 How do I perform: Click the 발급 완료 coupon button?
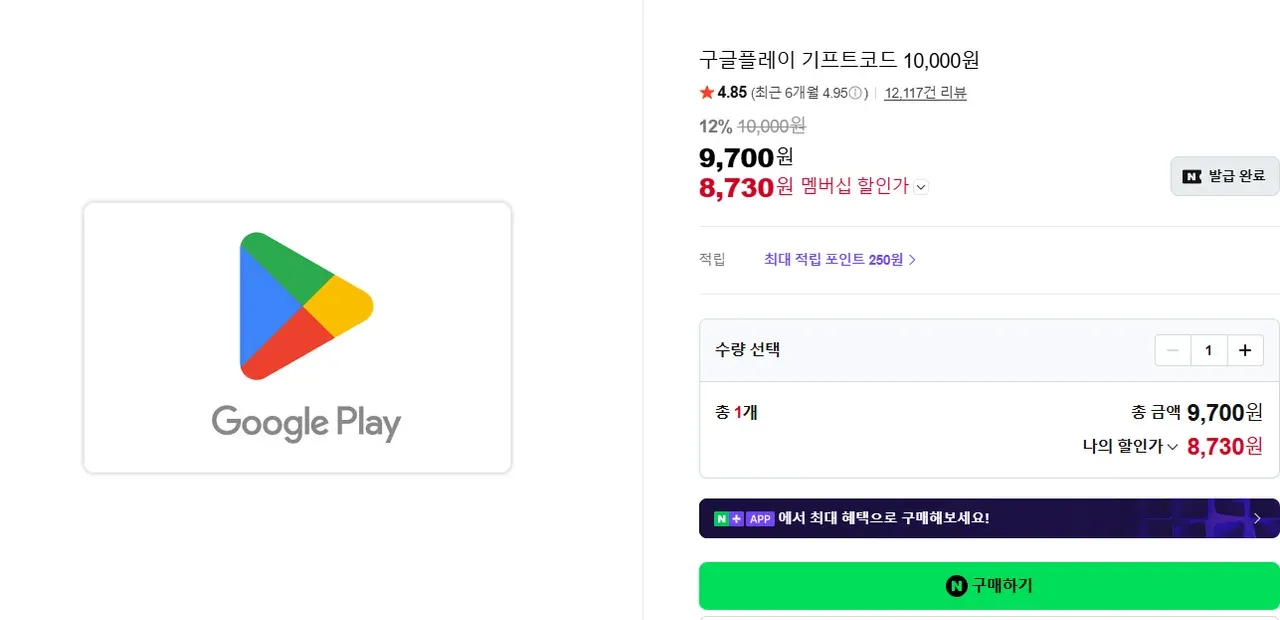pos(1225,176)
